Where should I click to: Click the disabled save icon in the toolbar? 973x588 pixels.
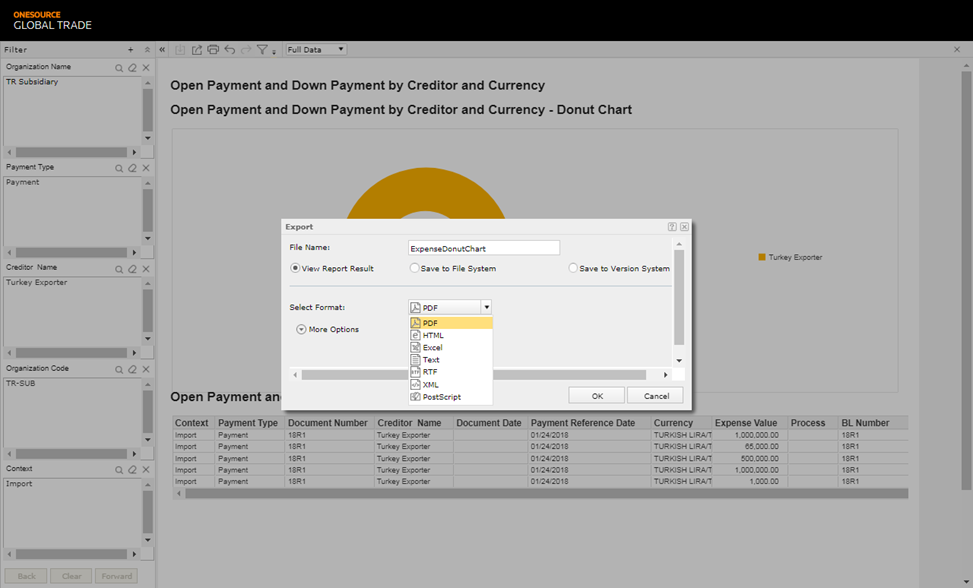[180, 50]
